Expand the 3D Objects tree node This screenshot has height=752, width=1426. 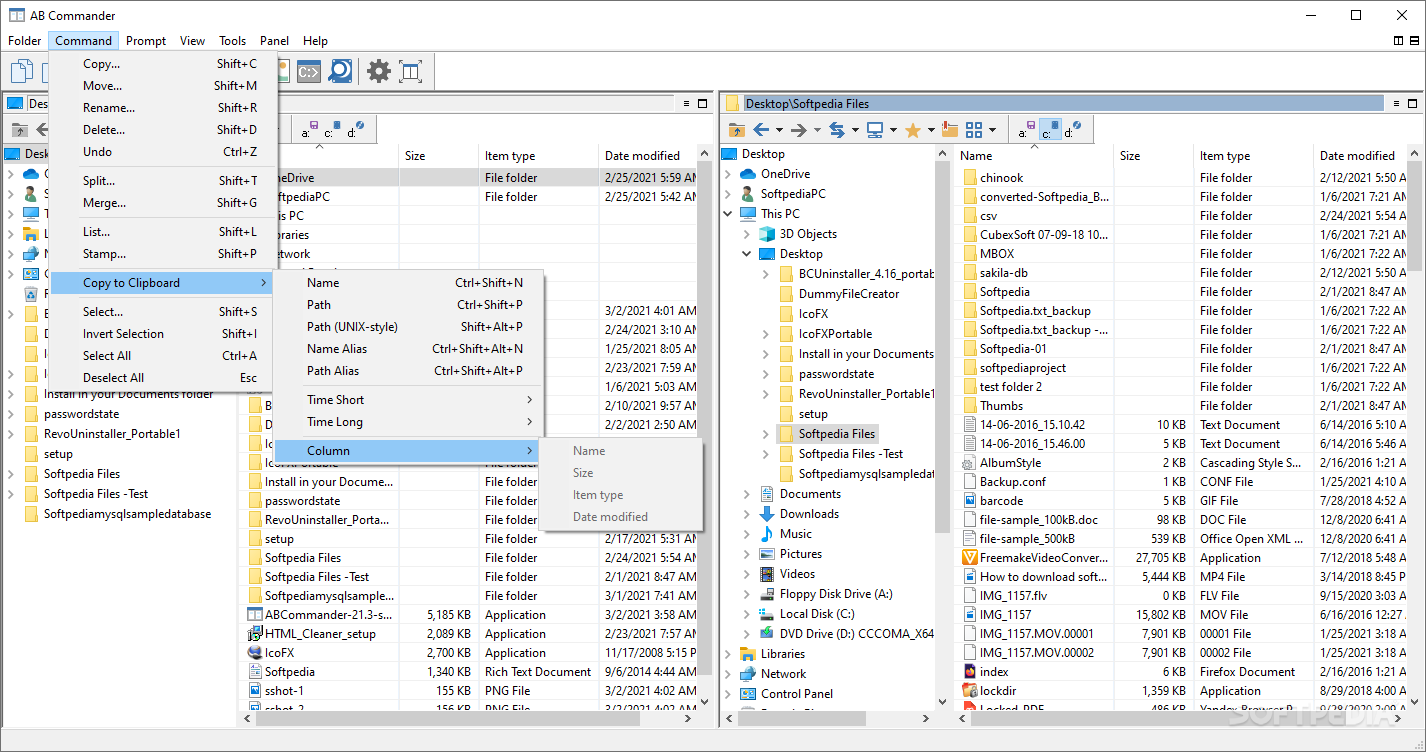747,234
